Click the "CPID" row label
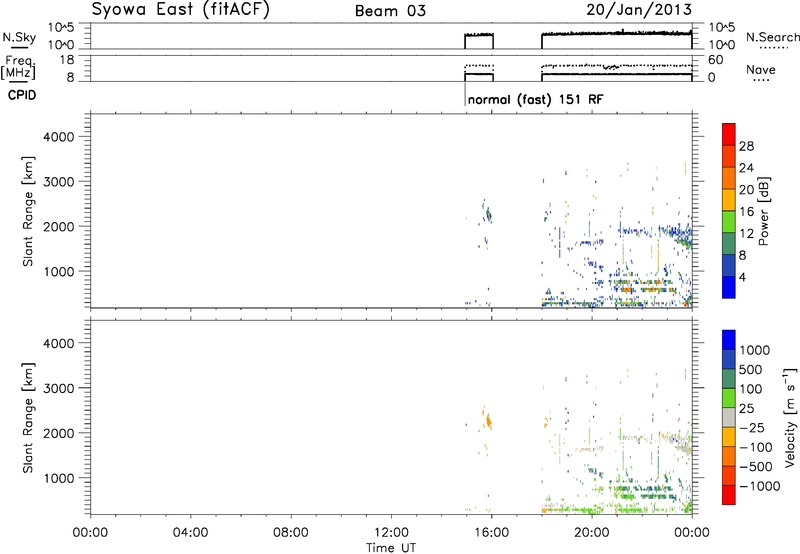 click(x=22, y=95)
